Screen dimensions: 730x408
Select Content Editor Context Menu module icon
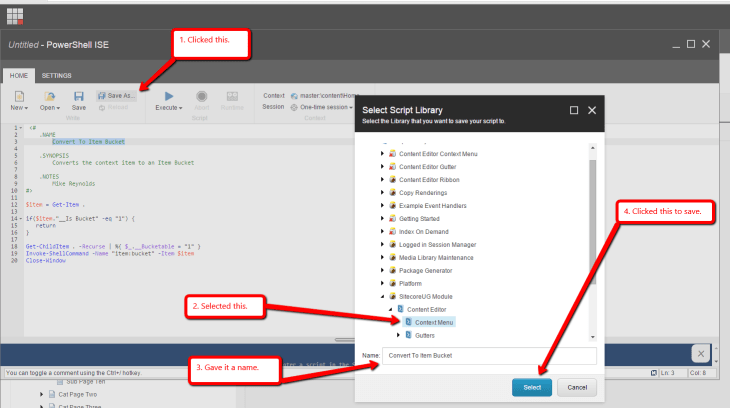point(392,154)
